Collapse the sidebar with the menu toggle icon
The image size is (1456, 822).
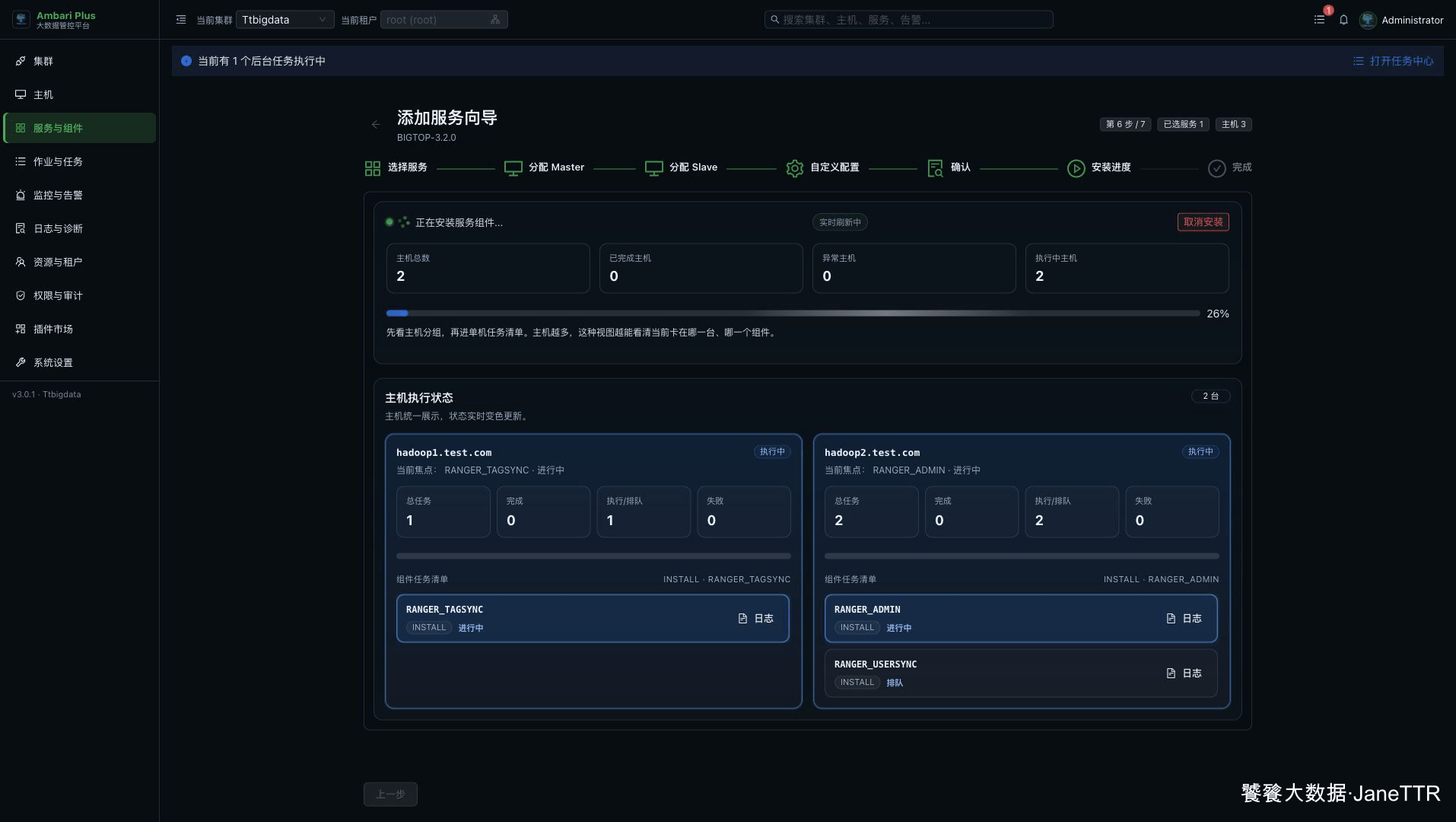[181, 20]
